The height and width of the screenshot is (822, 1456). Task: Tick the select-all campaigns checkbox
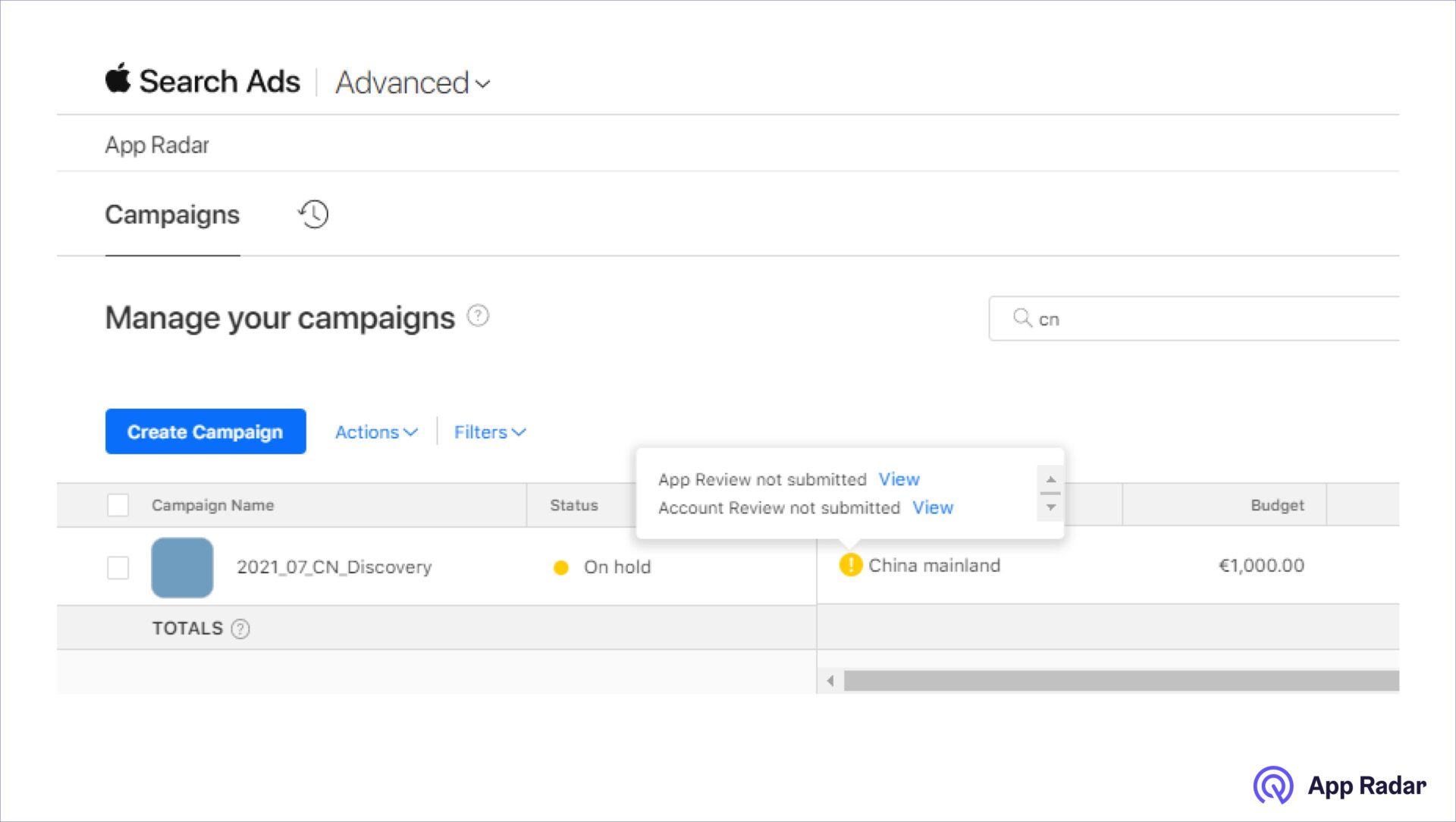tap(118, 505)
